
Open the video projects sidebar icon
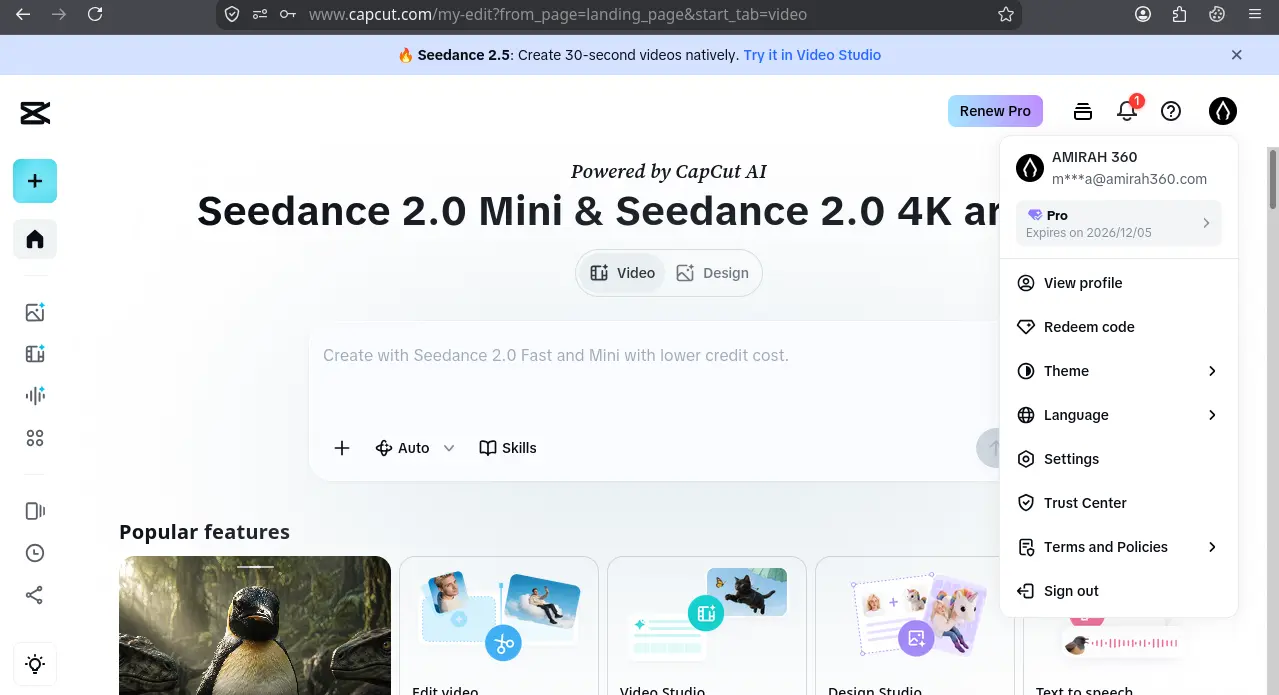click(x=35, y=511)
